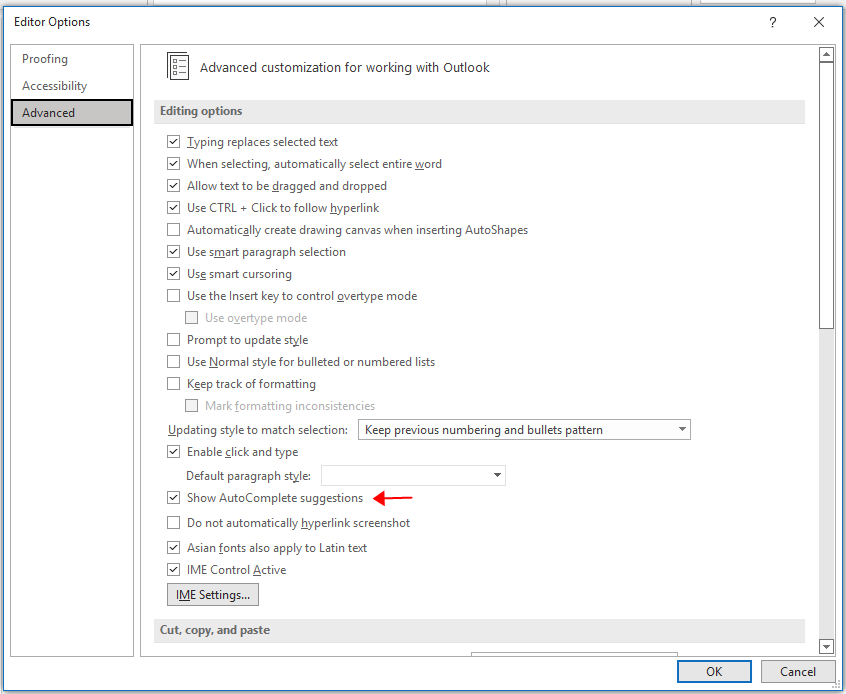Close the Editor Options dialog
The image size is (846, 694).
pyautogui.click(x=818, y=22)
